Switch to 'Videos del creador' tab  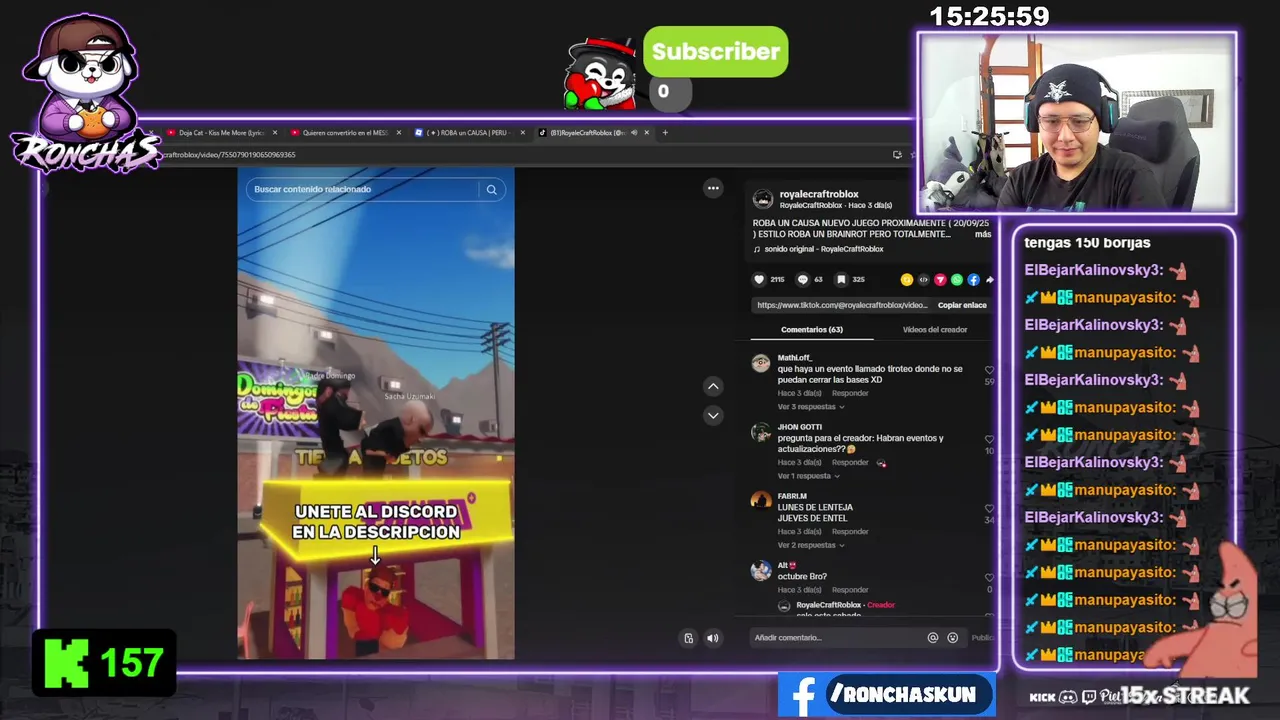coord(935,330)
